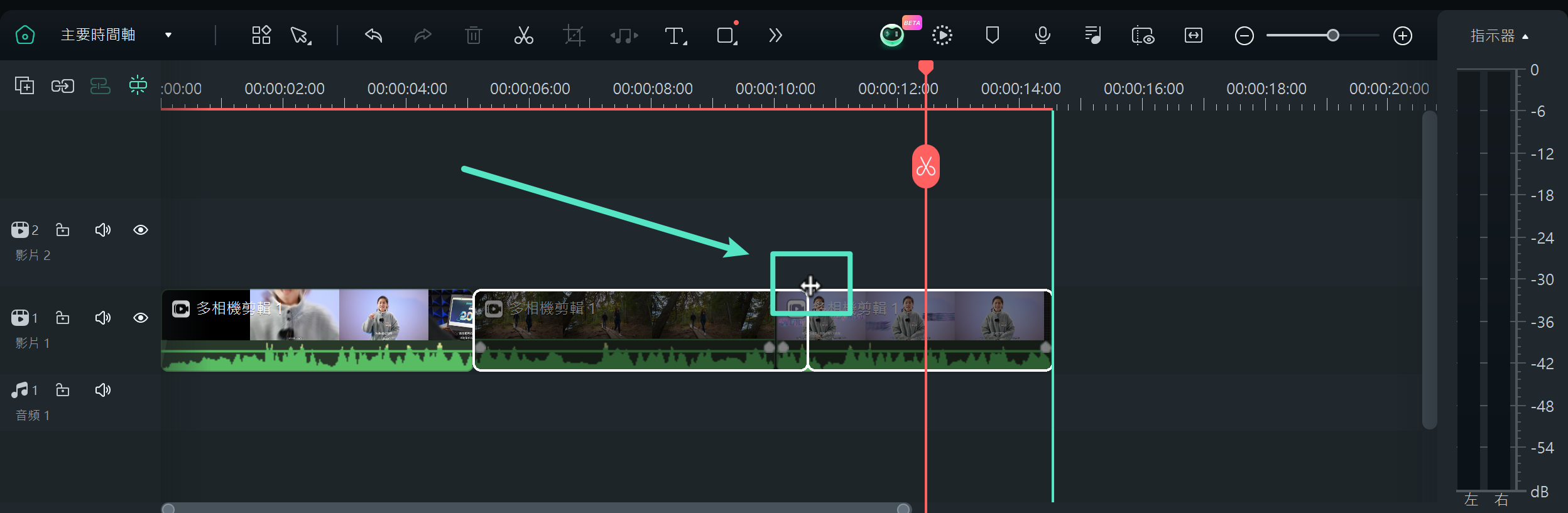Click the 影片 1 track icon

point(20,318)
